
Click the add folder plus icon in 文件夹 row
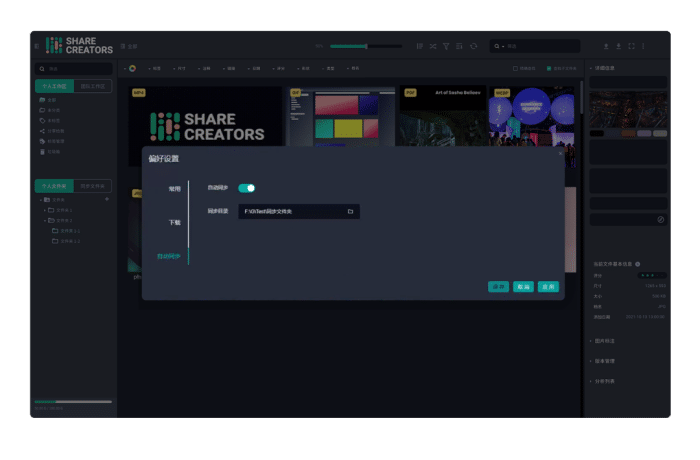(x=107, y=199)
